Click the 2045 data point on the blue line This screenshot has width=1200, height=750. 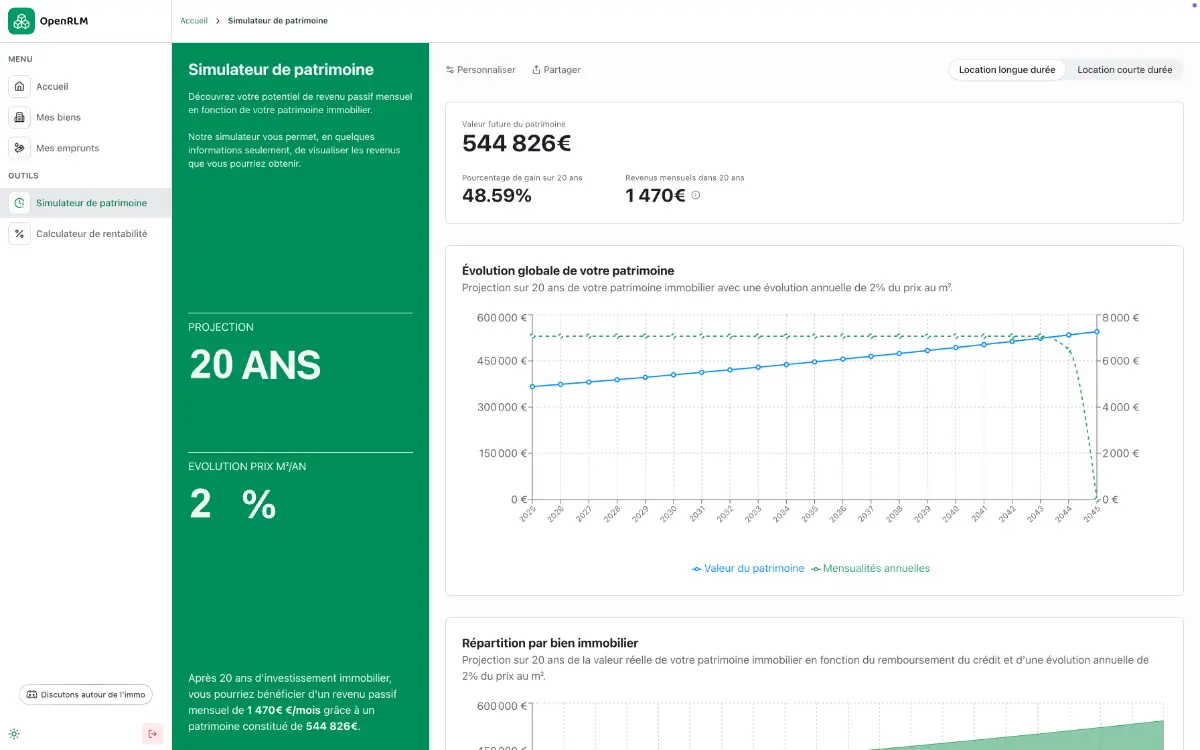(x=1097, y=331)
